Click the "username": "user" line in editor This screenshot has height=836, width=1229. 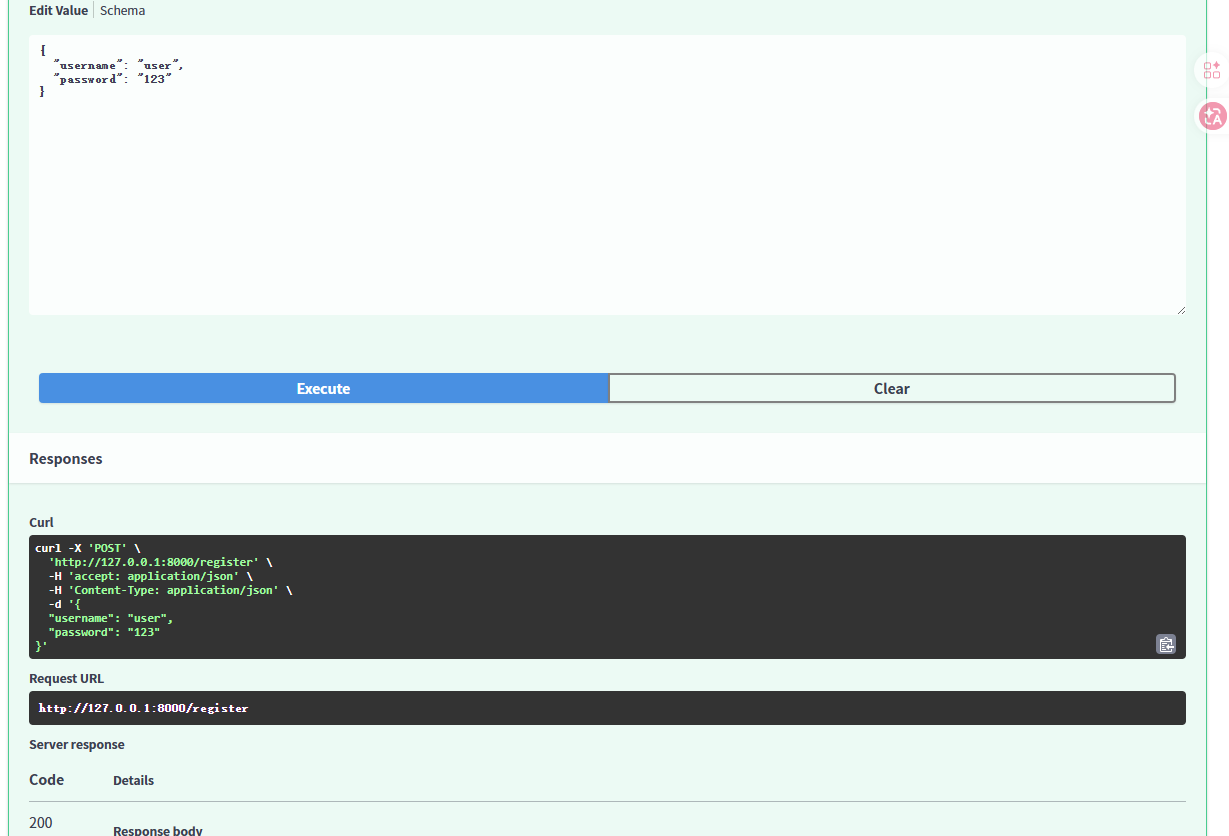[x=118, y=66]
